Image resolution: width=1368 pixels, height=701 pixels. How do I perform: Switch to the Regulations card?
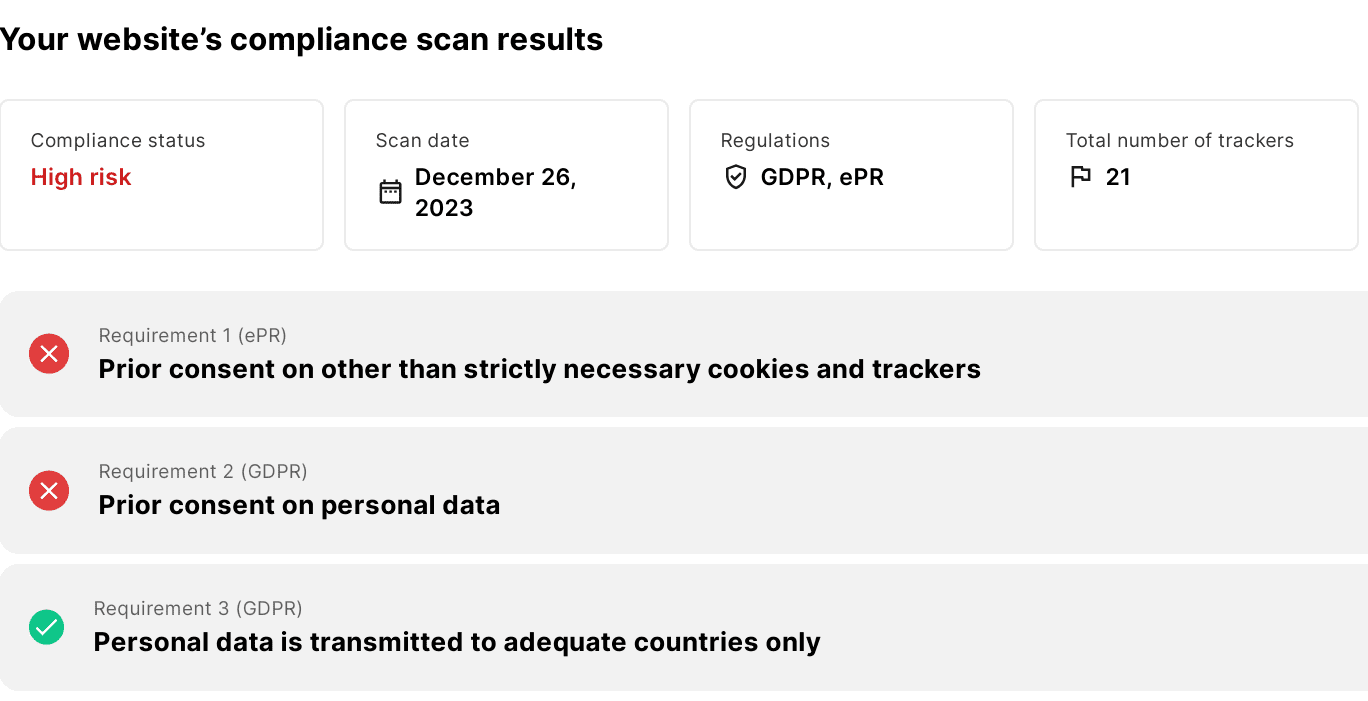coord(851,174)
